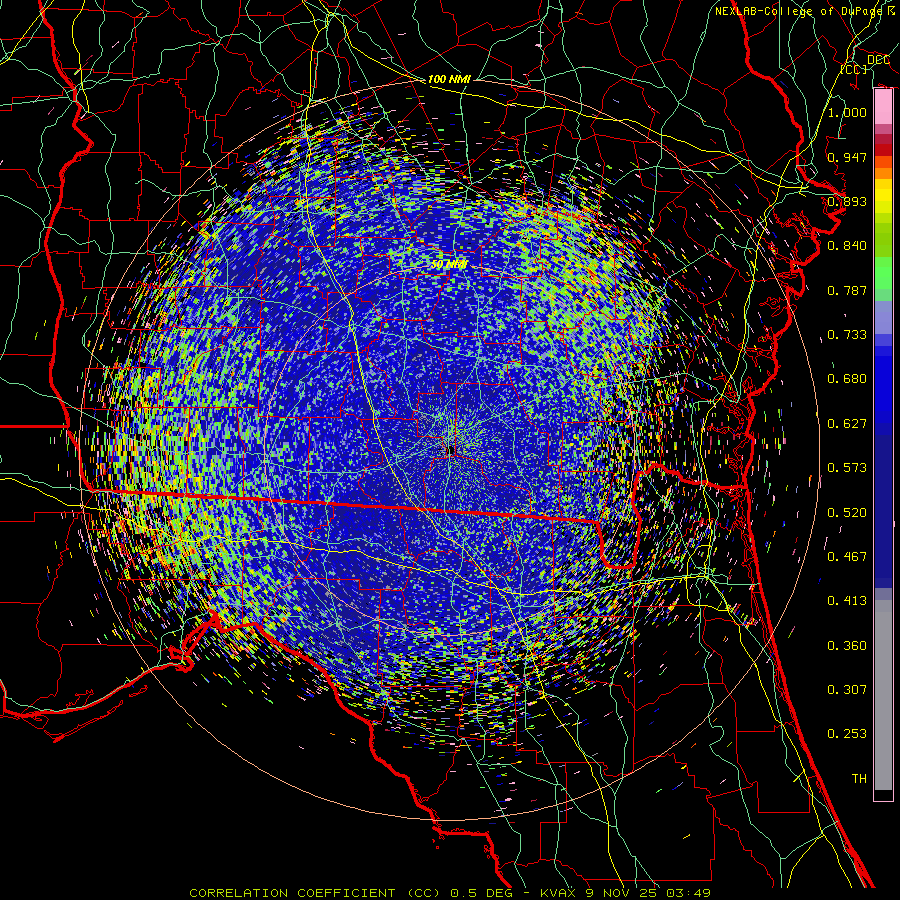The width and height of the screenshot is (900, 900).
Task: Click the 0.680 scale value
Action: 847,379
